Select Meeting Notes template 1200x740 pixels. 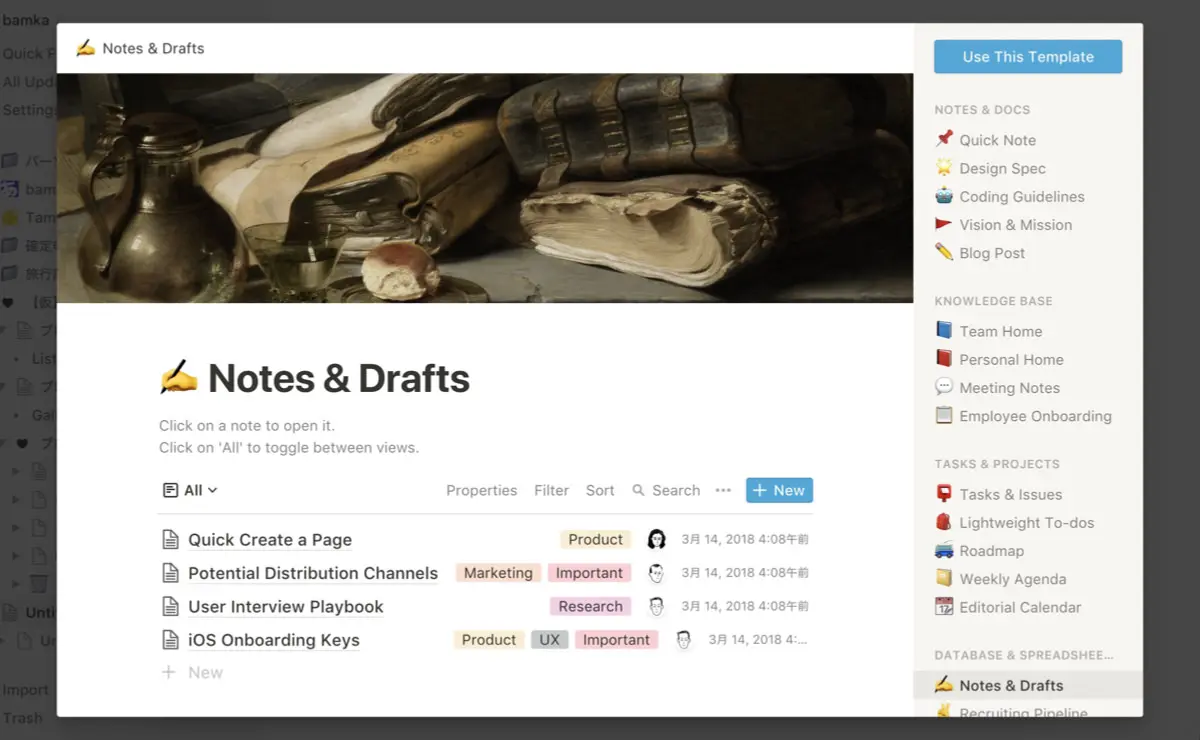[1009, 388]
